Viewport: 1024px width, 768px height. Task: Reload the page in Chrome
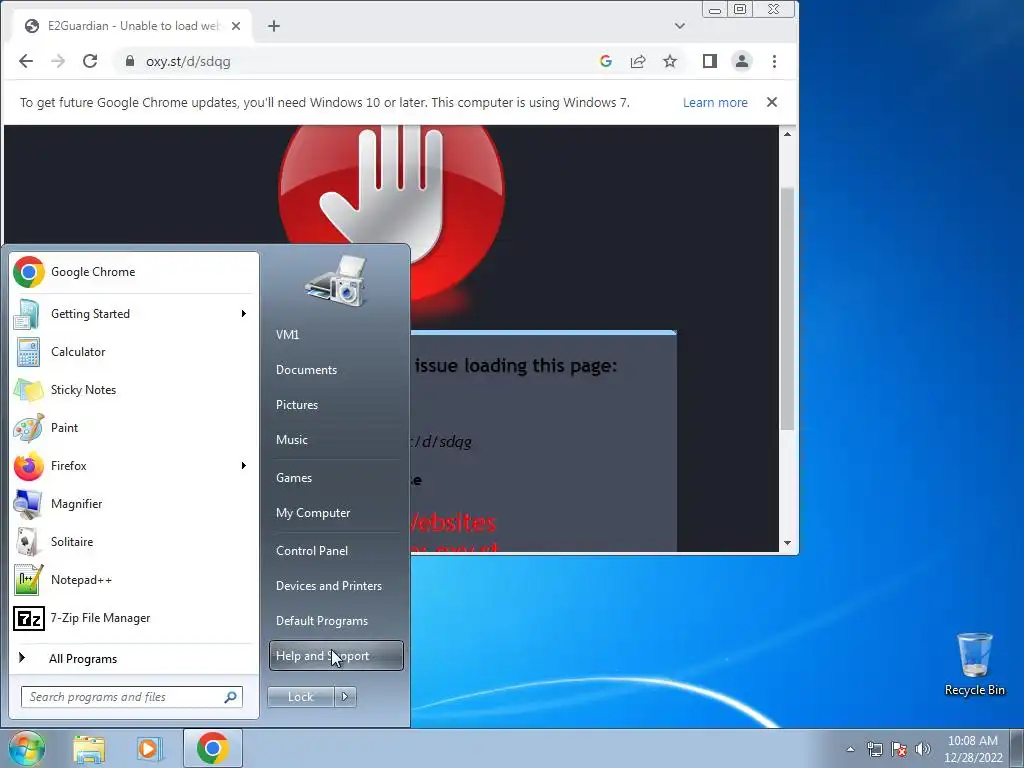[90, 61]
